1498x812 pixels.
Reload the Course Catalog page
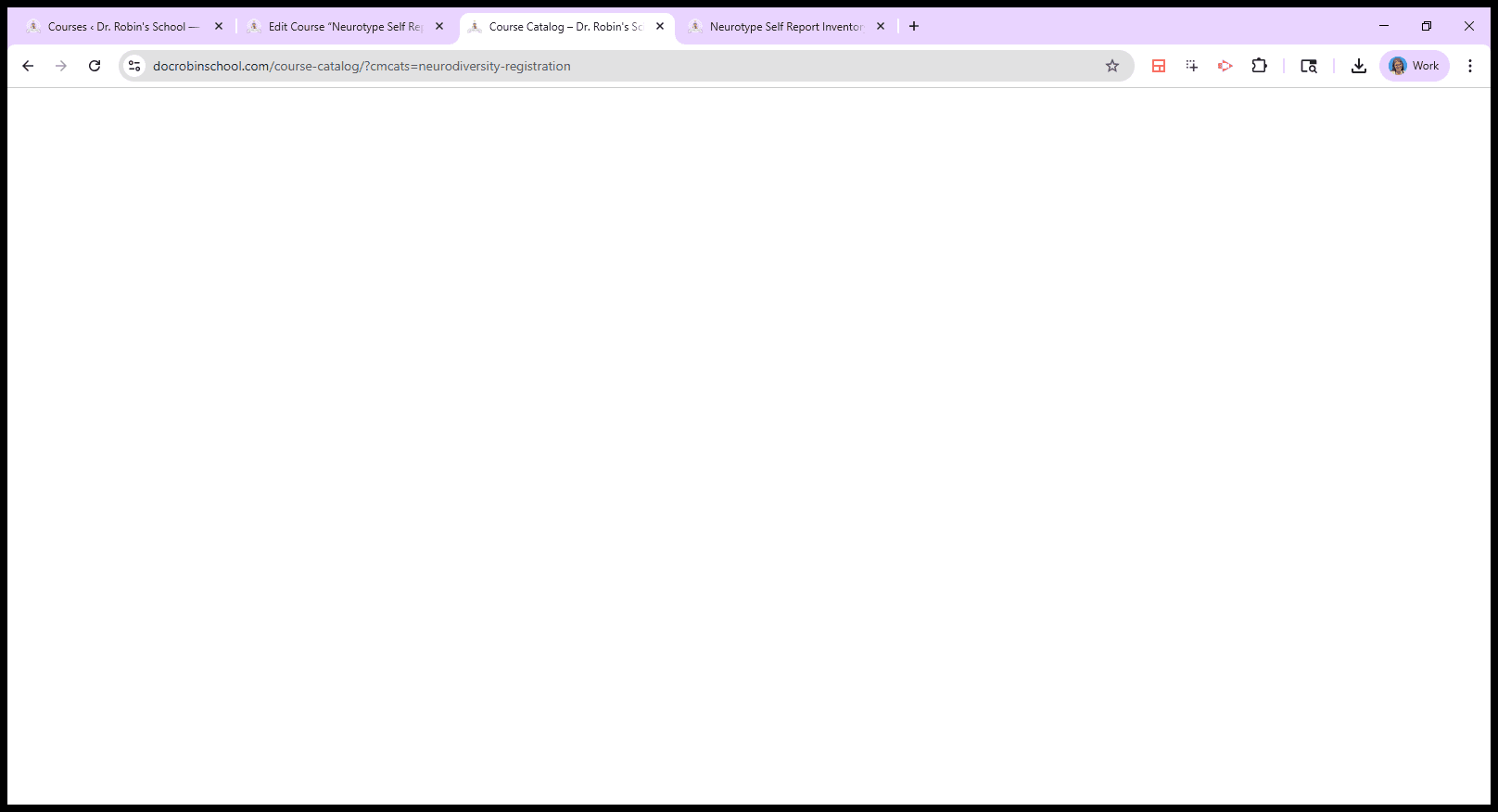(x=95, y=66)
